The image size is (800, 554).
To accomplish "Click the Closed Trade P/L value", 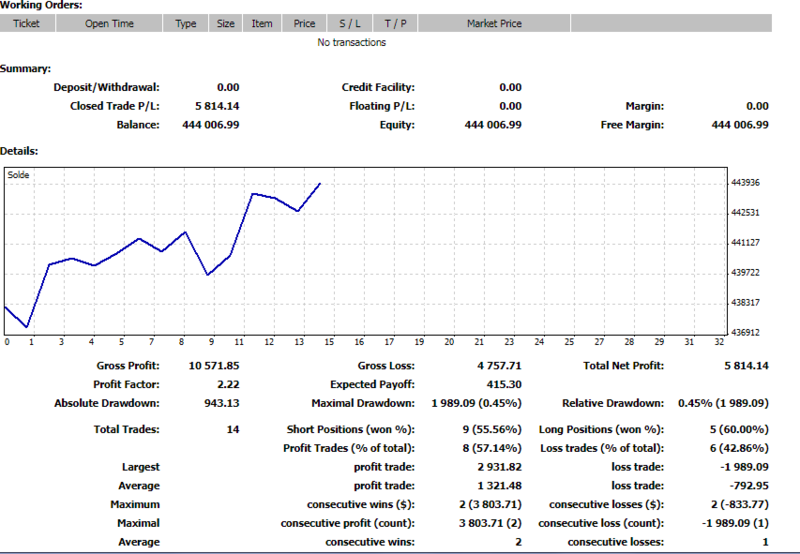I will 217,106.
